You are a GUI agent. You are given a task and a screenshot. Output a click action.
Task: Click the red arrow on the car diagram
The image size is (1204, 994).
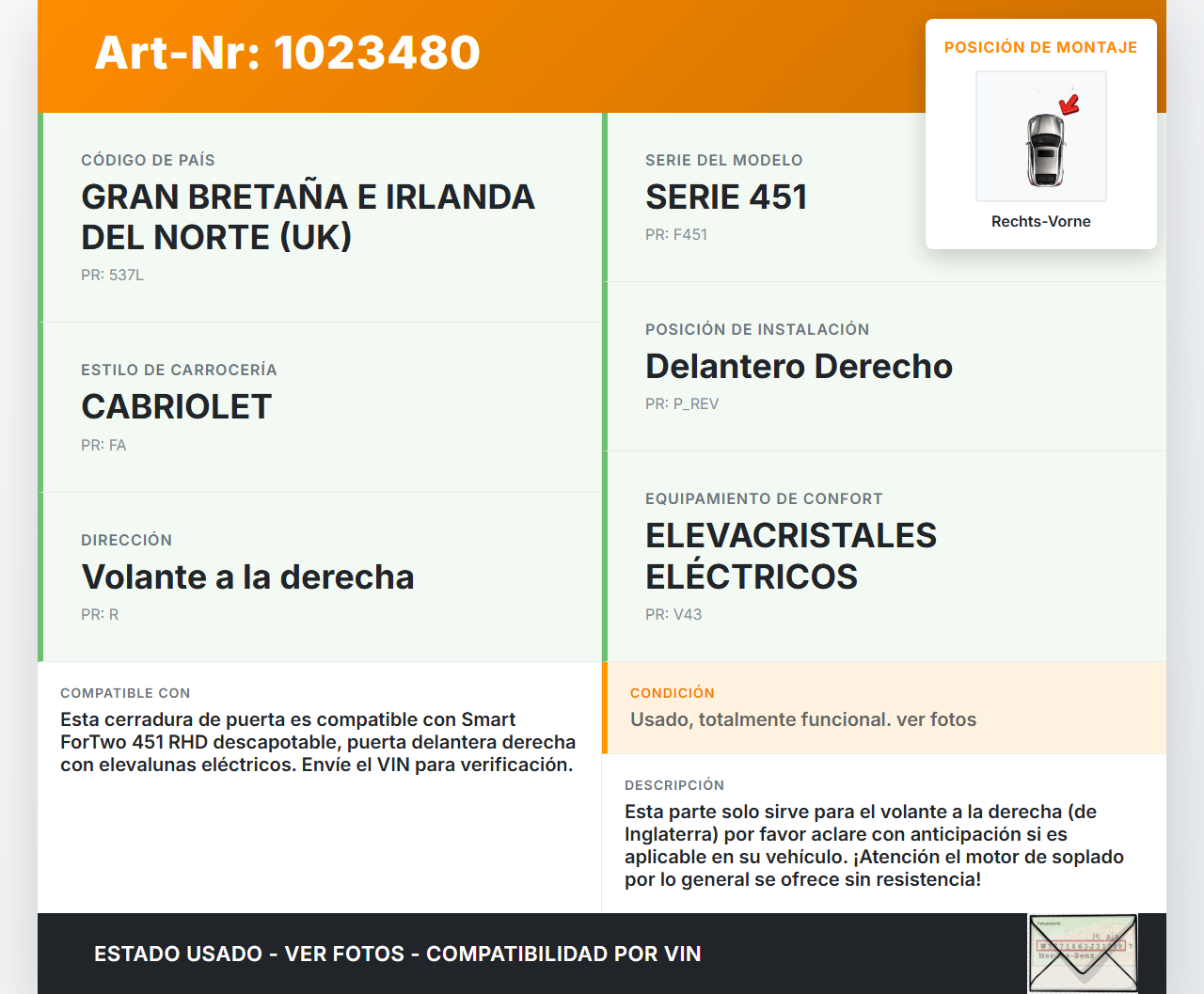(x=1069, y=103)
